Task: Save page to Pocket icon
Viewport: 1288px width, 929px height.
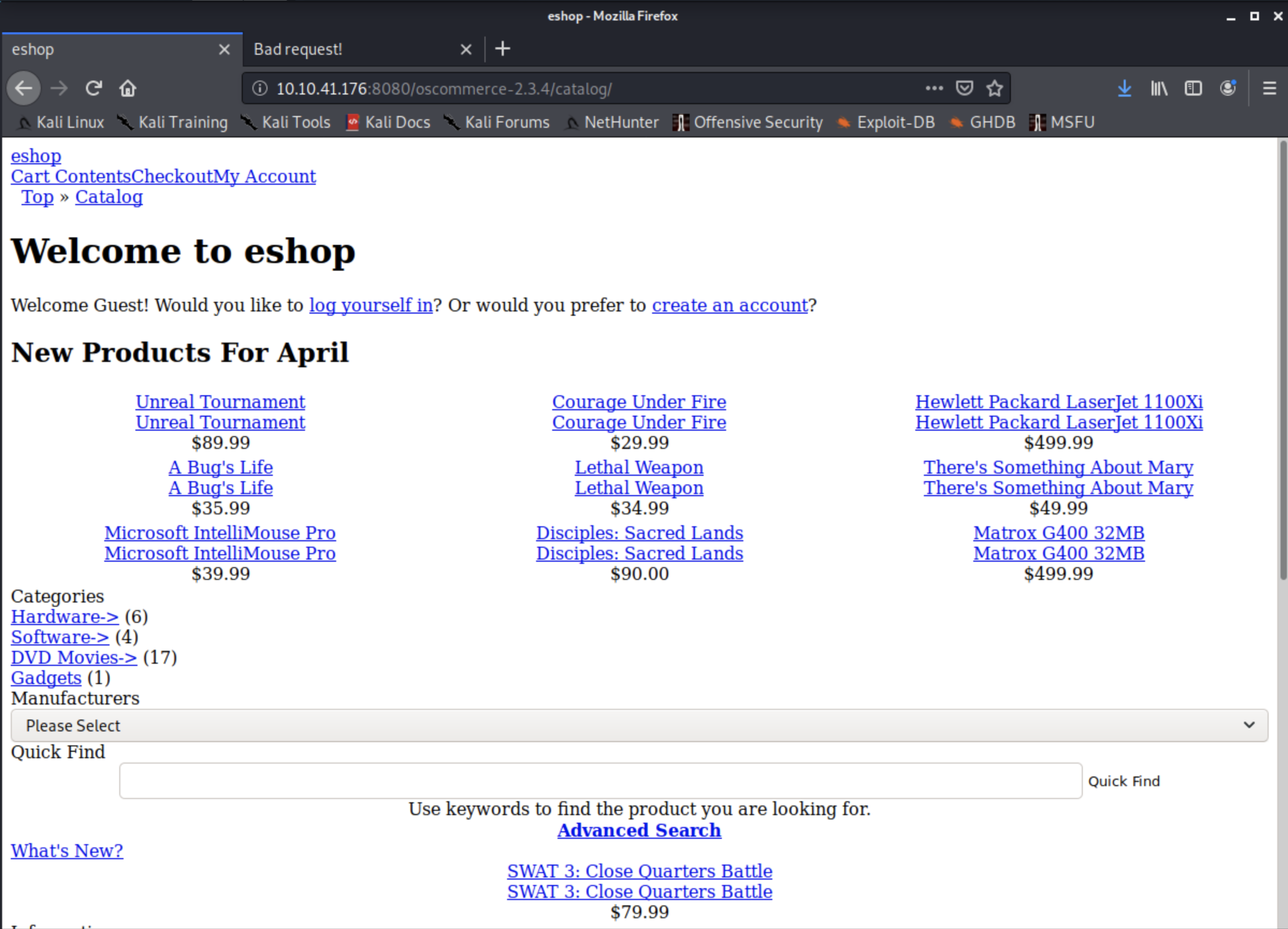Action: pos(964,89)
